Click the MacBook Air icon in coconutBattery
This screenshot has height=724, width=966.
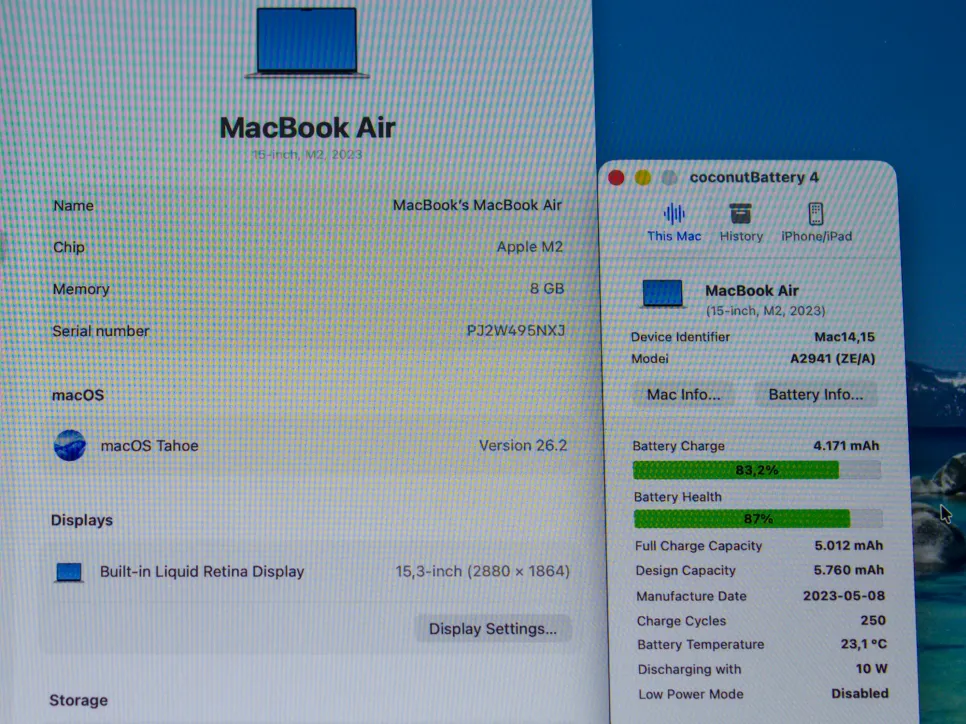coord(663,294)
